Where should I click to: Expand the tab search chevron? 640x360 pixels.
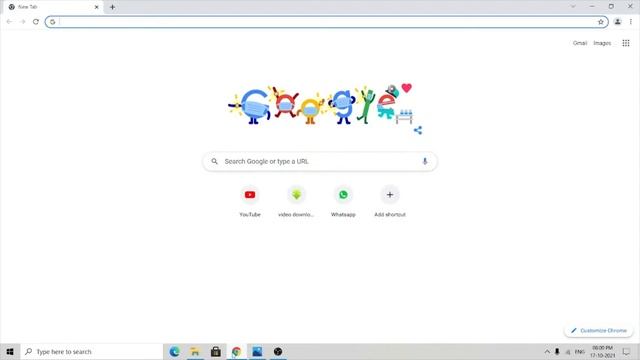tap(573, 7)
